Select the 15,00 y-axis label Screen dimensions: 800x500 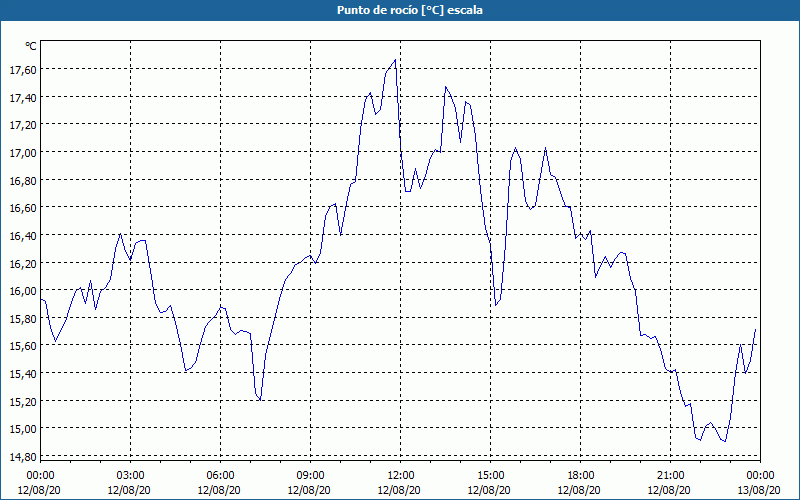23,429
